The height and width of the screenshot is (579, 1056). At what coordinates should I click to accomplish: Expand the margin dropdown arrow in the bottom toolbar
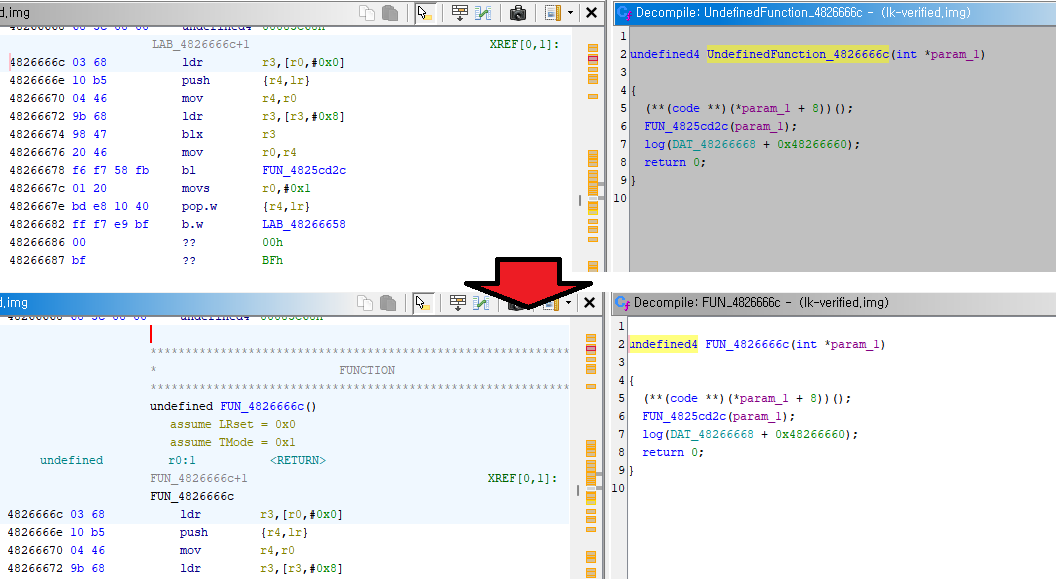coord(570,302)
